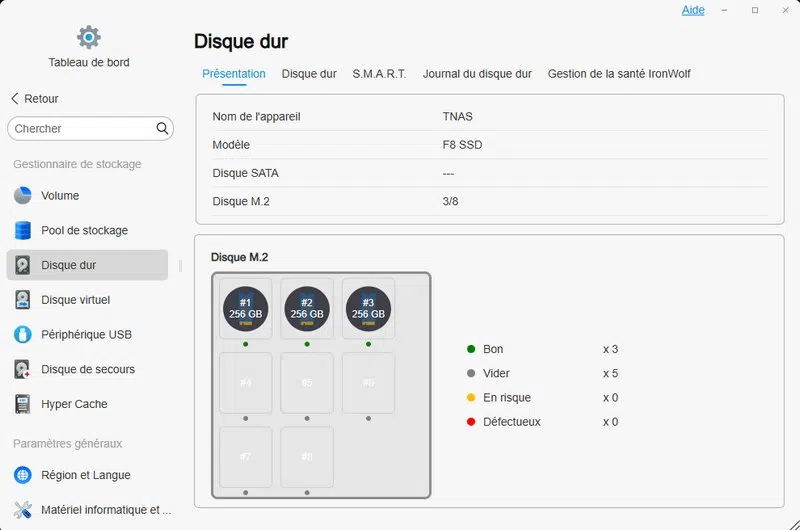Minimize the window

coord(724,10)
